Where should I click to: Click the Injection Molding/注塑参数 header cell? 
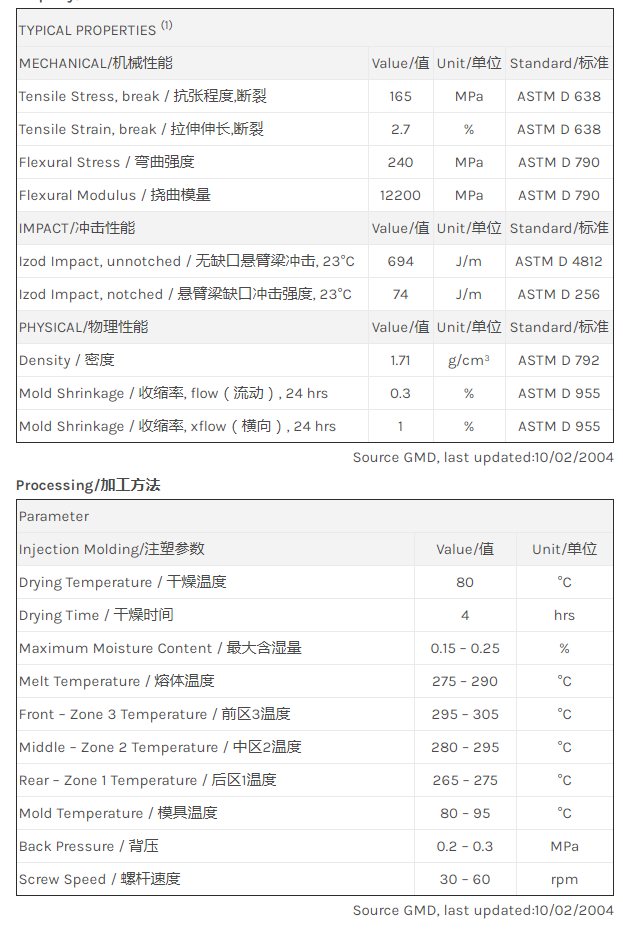112,550
